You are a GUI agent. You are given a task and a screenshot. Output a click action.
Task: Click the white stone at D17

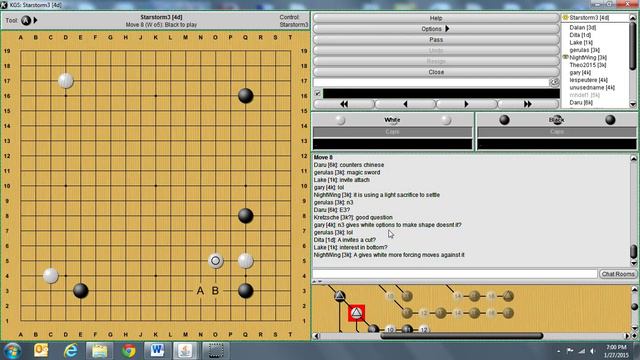tap(66, 81)
